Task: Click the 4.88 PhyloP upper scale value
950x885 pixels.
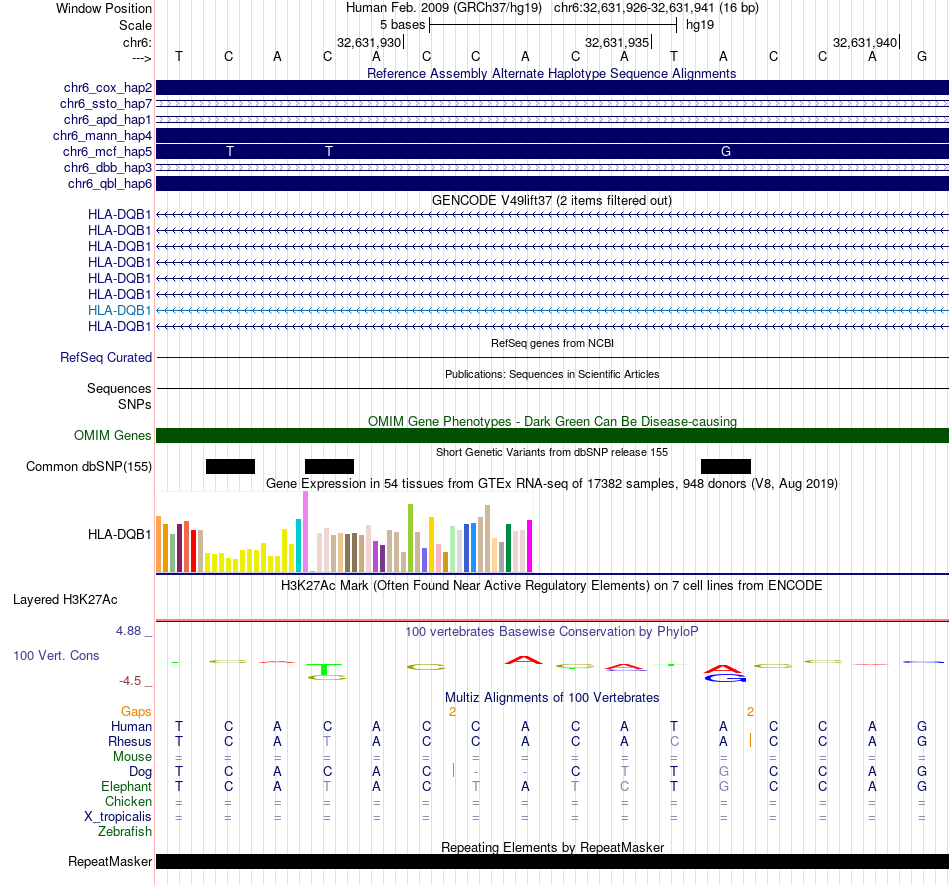Action: click(x=128, y=631)
